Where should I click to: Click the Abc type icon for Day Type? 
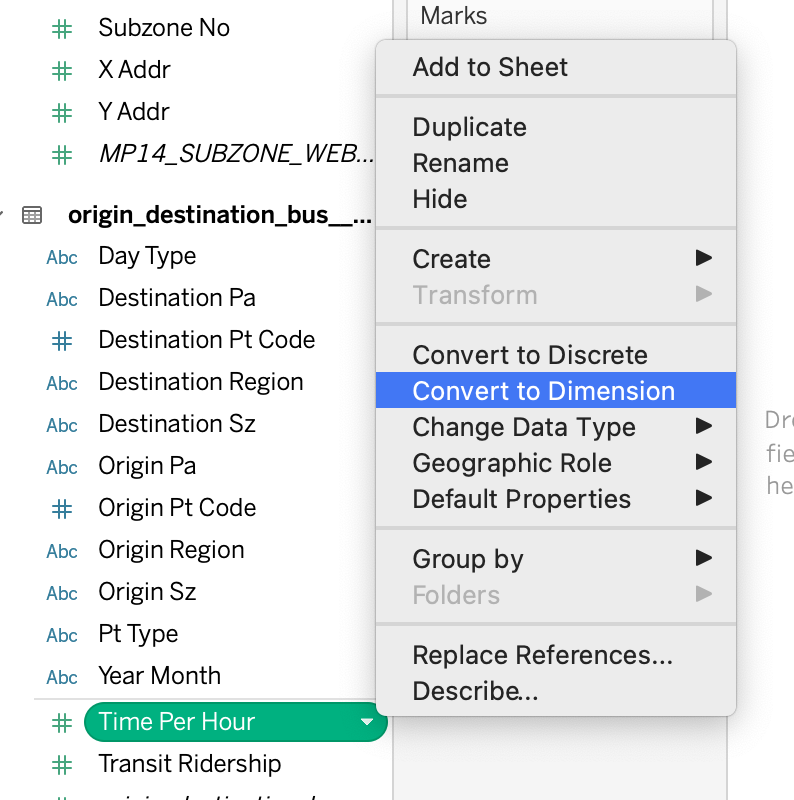[x=62, y=257]
